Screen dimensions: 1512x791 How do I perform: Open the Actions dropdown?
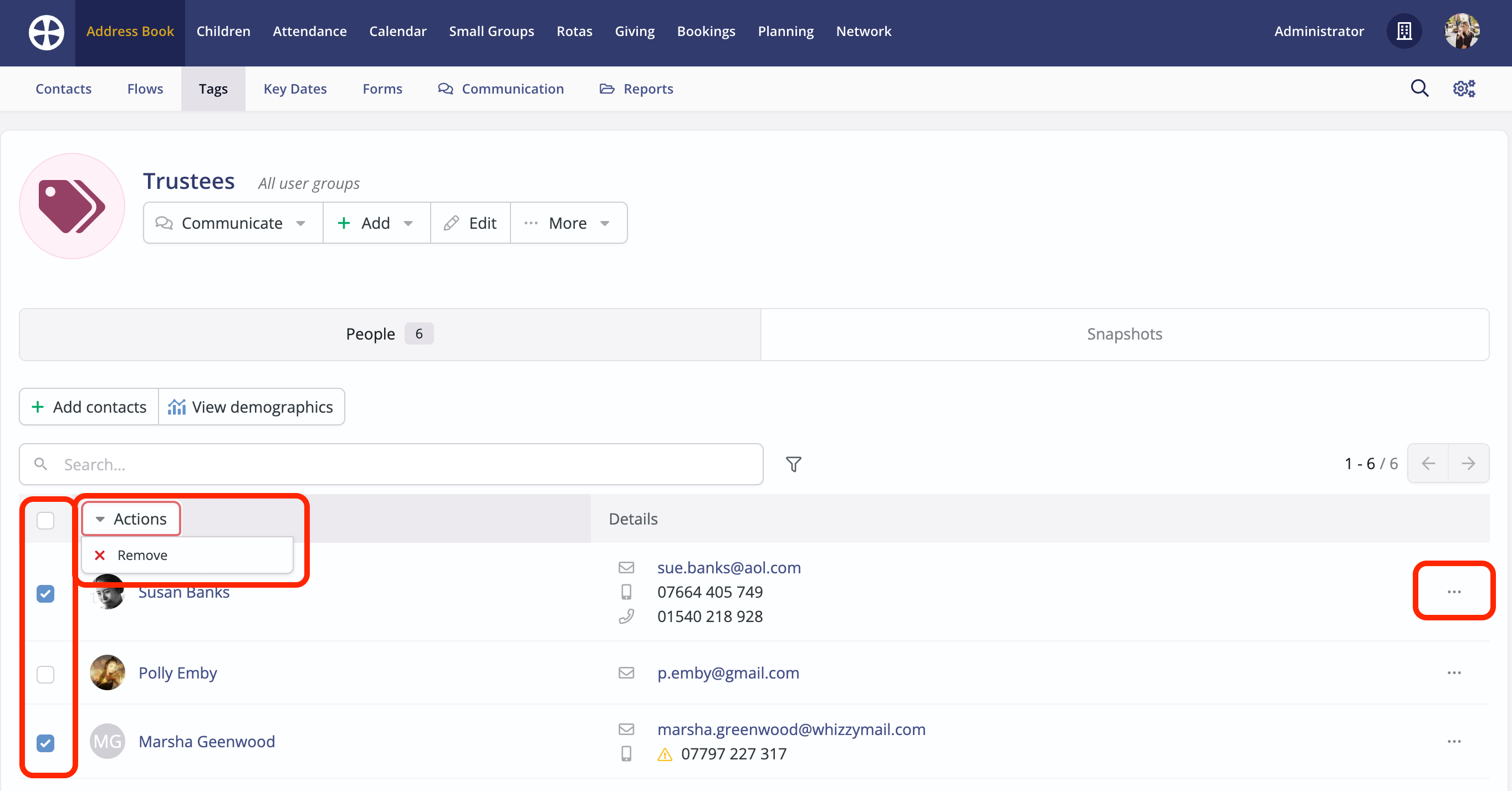tap(130, 518)
